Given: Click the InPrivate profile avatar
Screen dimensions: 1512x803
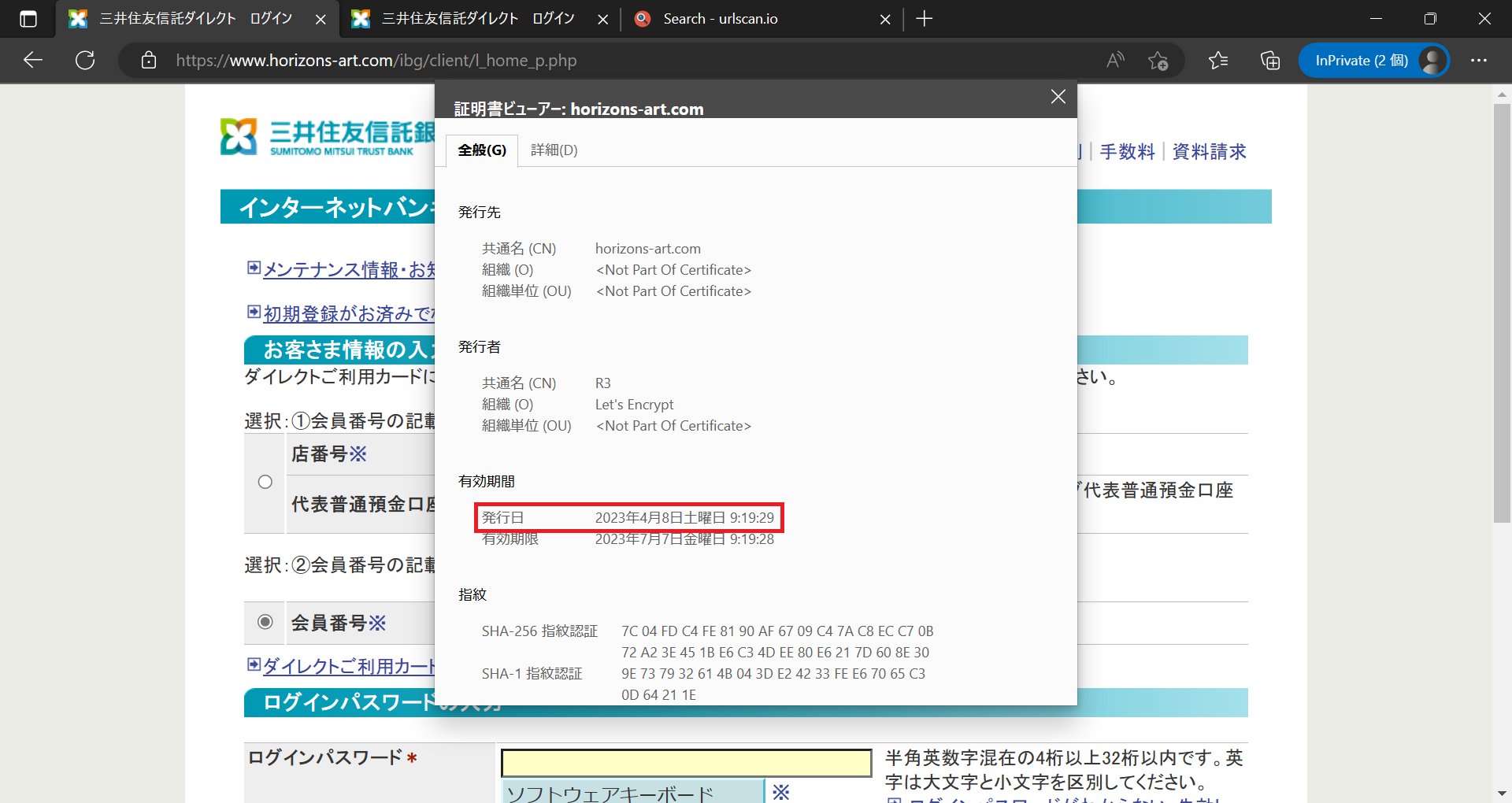Looking at the screenshot, I should (x=1432, y=61).
